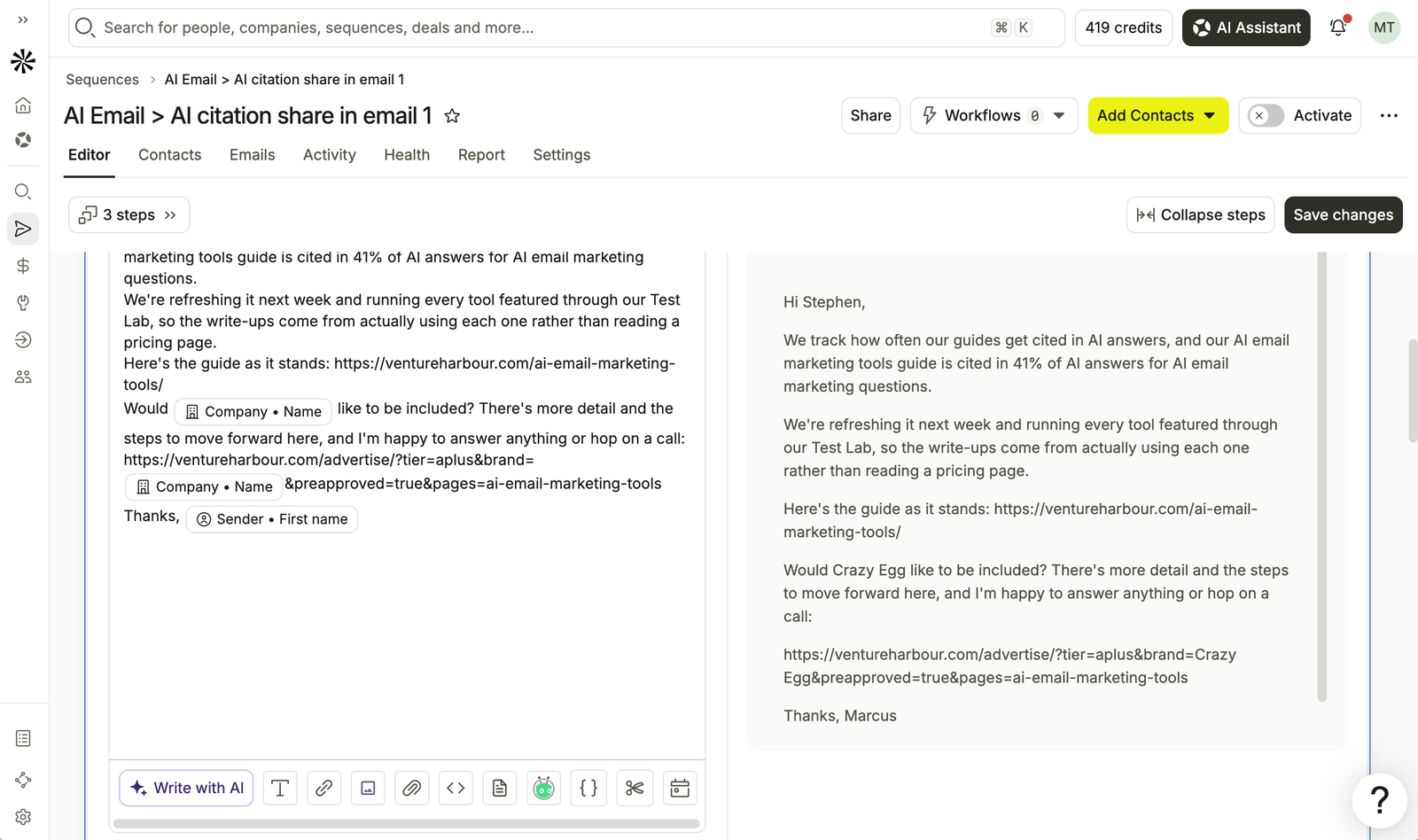1418x840 pixels.
Task: Switch to the Emails tab
Action: [x=253, y=155]
